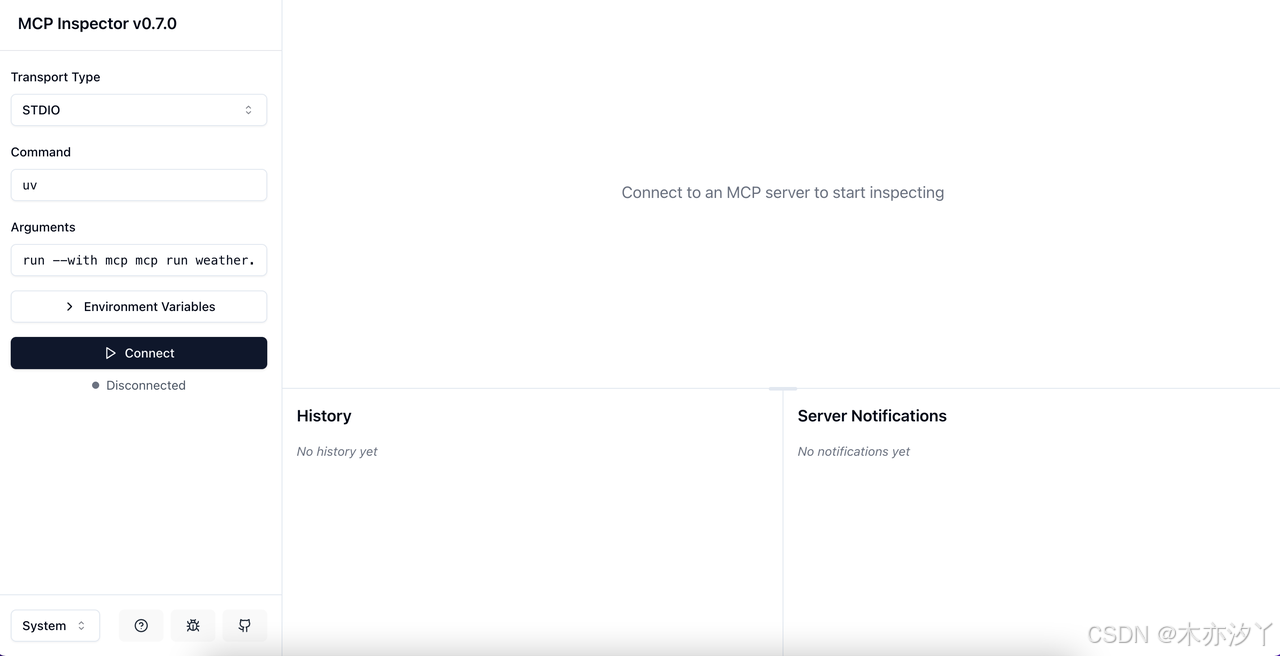
Task: Expand the Environment Variables section
Action: (139, 307)
